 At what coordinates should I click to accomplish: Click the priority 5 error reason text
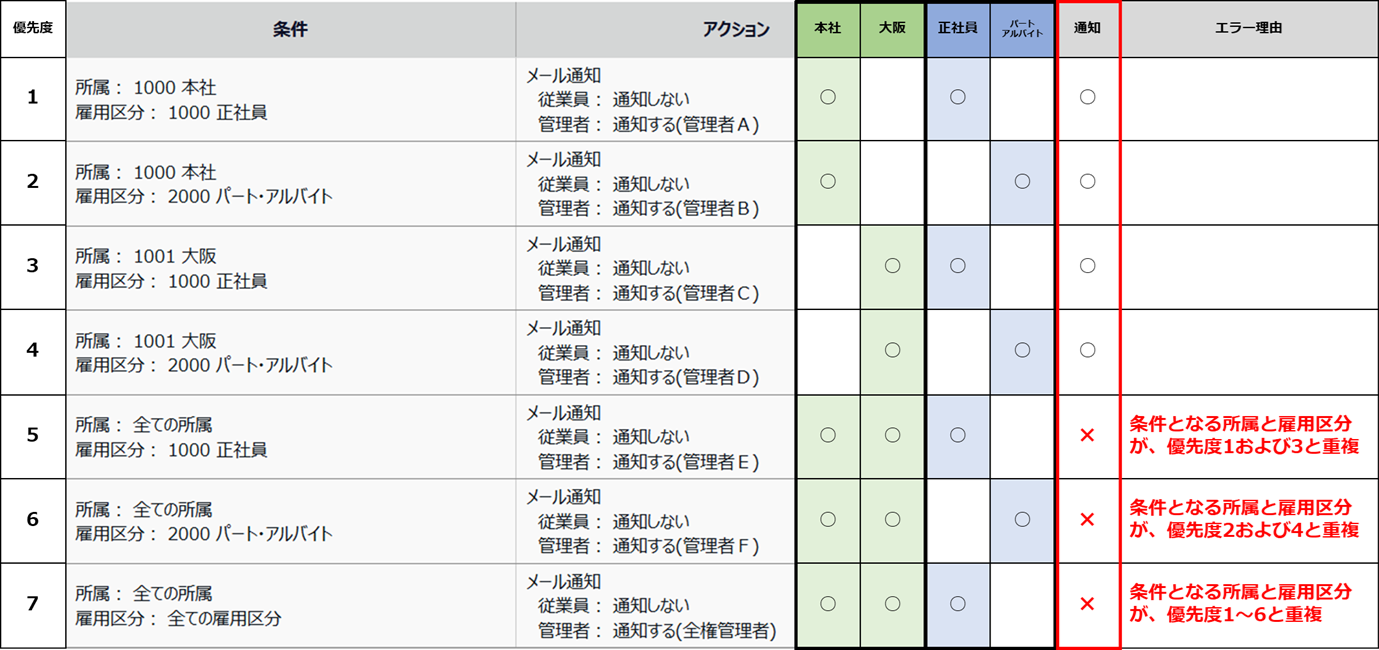coord(1243,435)
